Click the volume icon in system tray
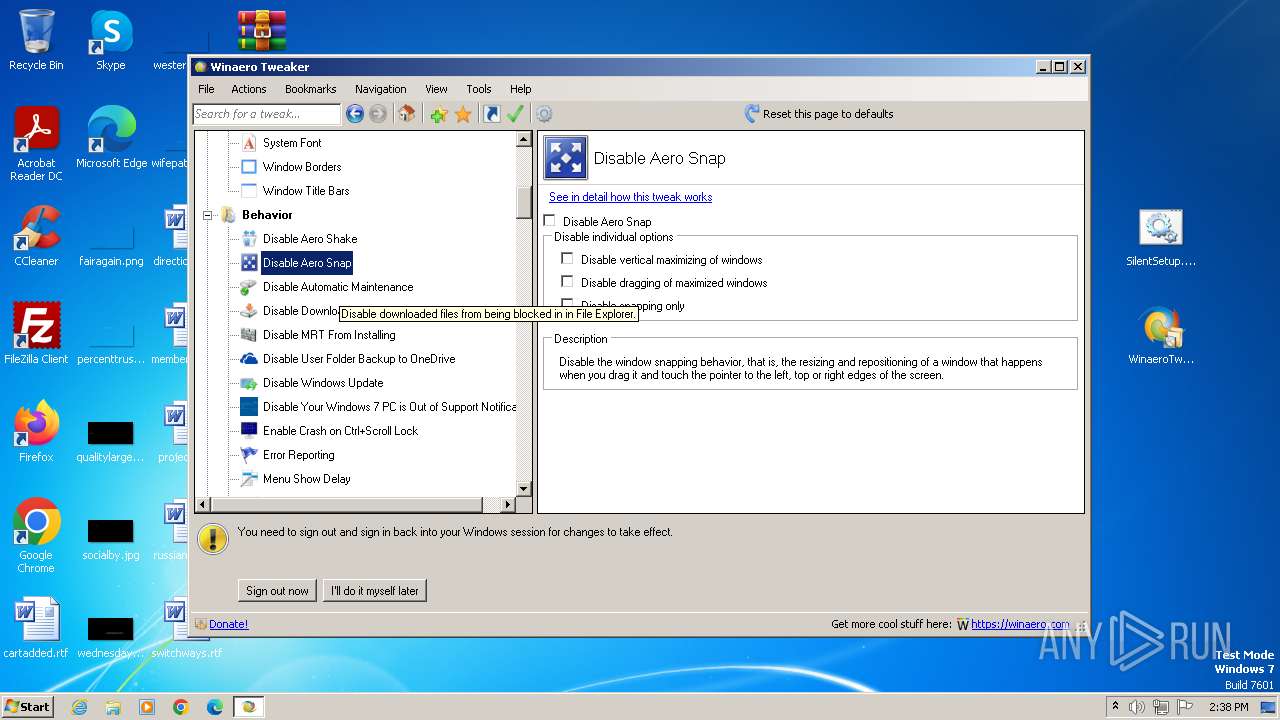1280x720 pixels. point(1137,707)
